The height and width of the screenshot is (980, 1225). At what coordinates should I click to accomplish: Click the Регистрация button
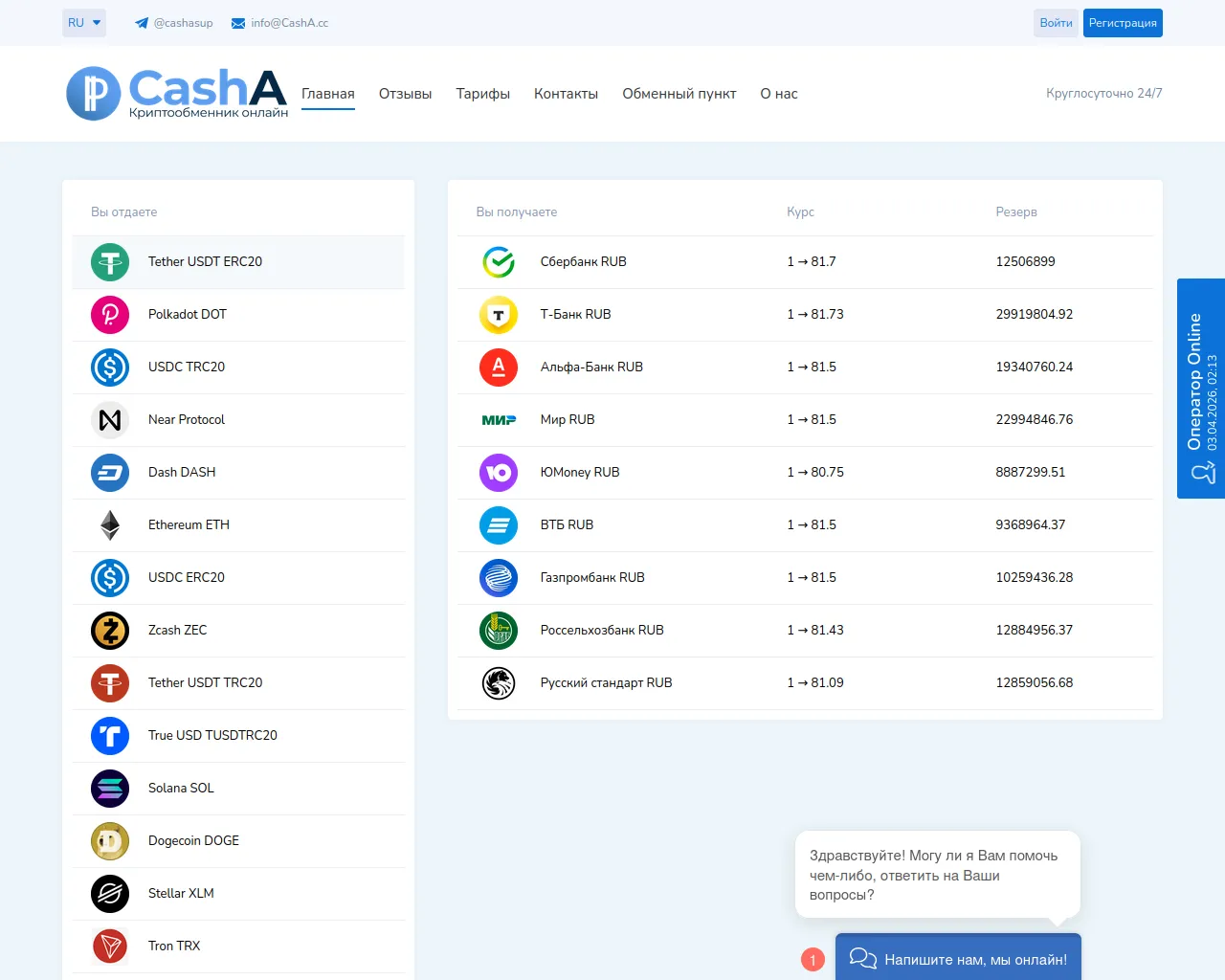coord(1123,23)
